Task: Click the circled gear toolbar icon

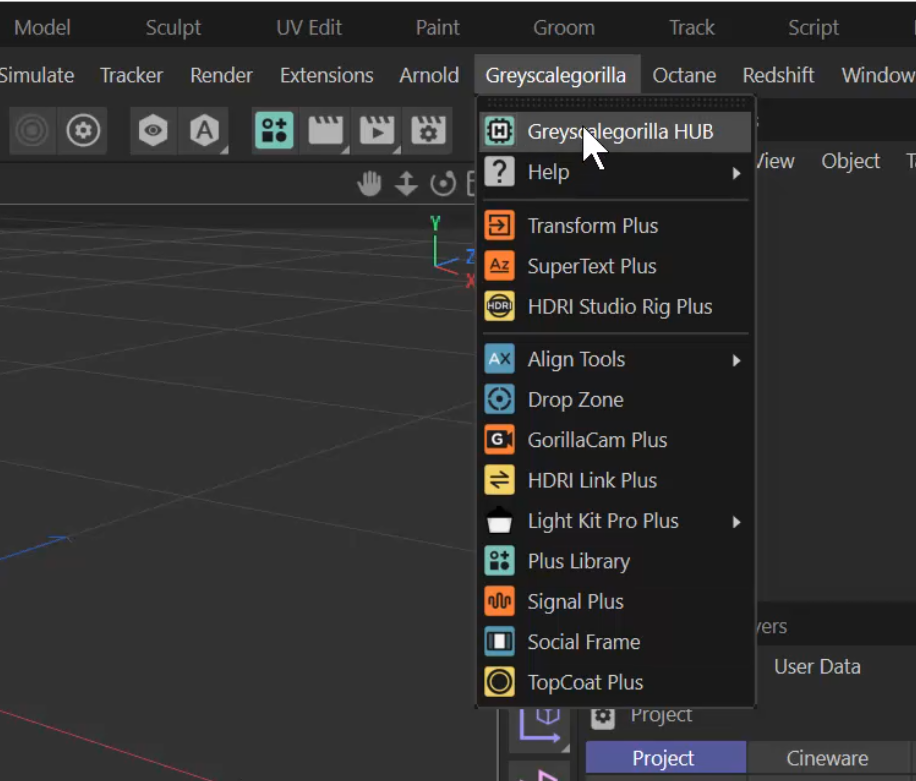Action: (83, 130)
